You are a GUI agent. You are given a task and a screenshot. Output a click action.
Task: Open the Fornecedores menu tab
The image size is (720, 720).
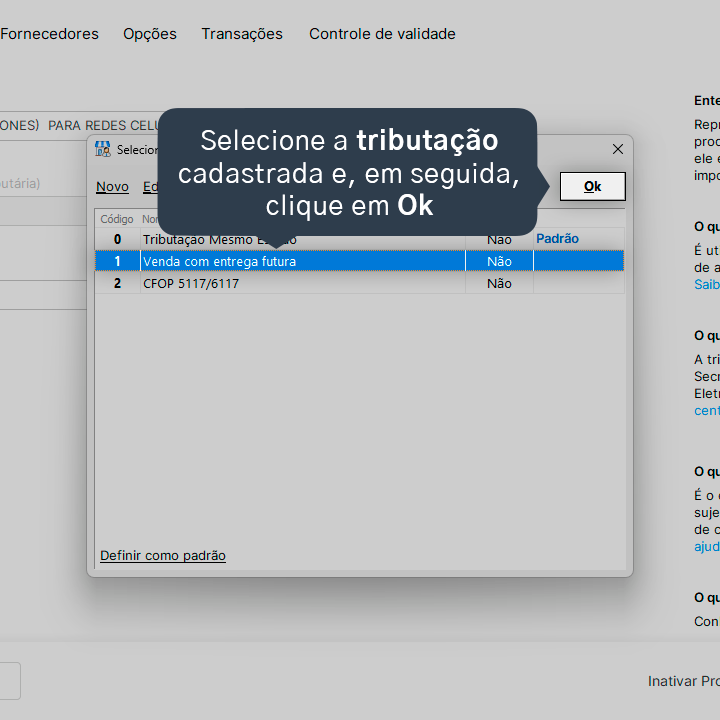coord(49,34)
